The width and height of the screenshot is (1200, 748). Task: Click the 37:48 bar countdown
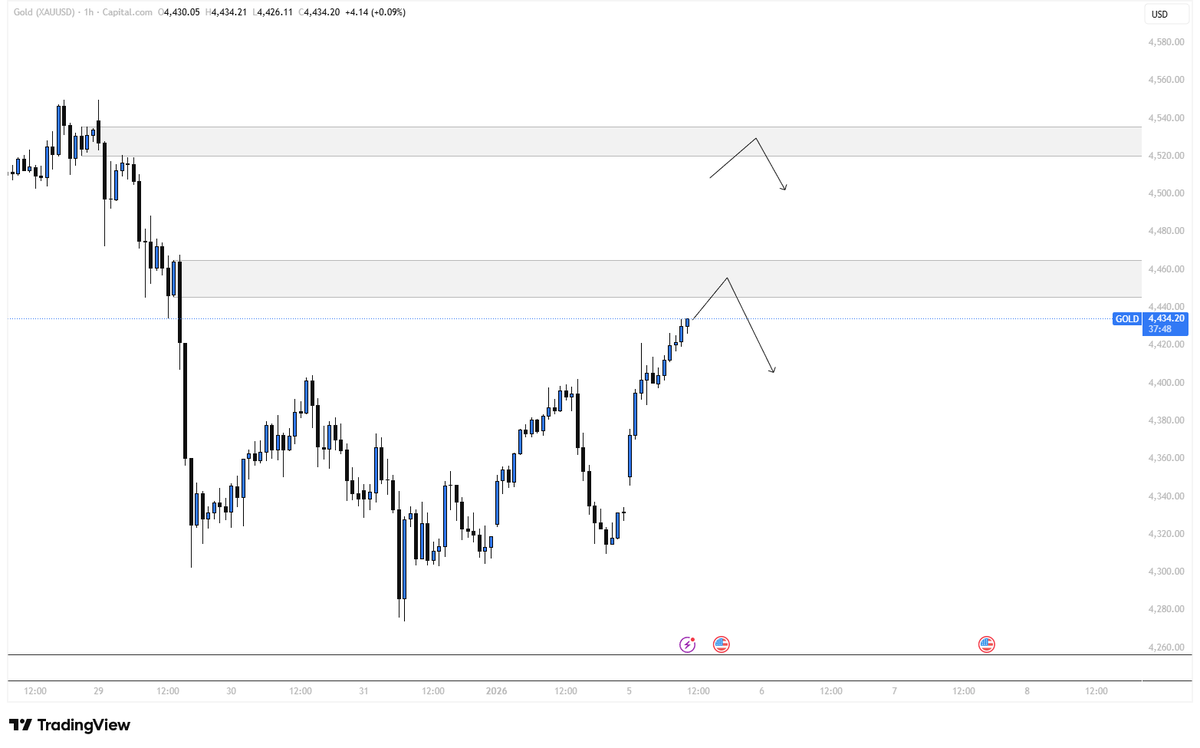pyautogui.click(x=1160, y=329)
